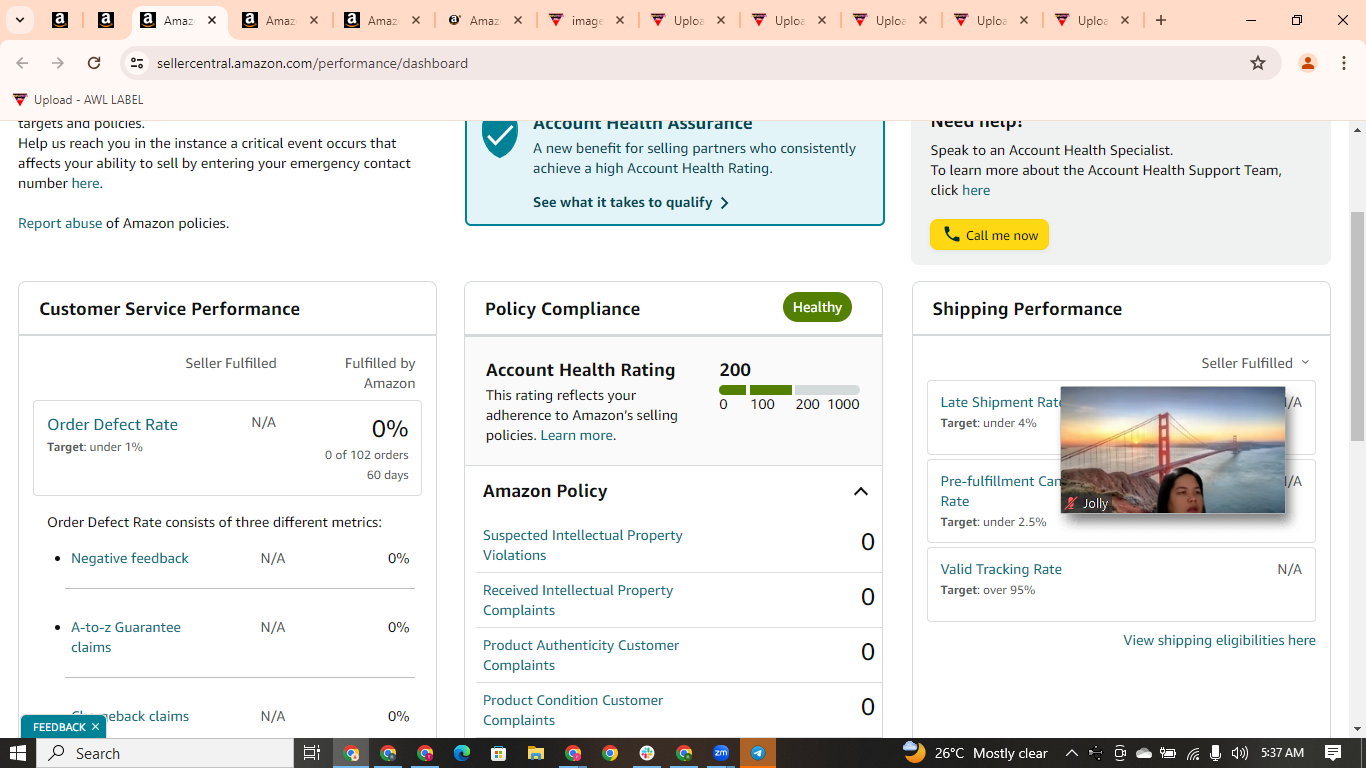This screenshot has height=768, width=1366.
Task: Switch to Zoom on the taskbar
Action: click(x=721, y=753)
